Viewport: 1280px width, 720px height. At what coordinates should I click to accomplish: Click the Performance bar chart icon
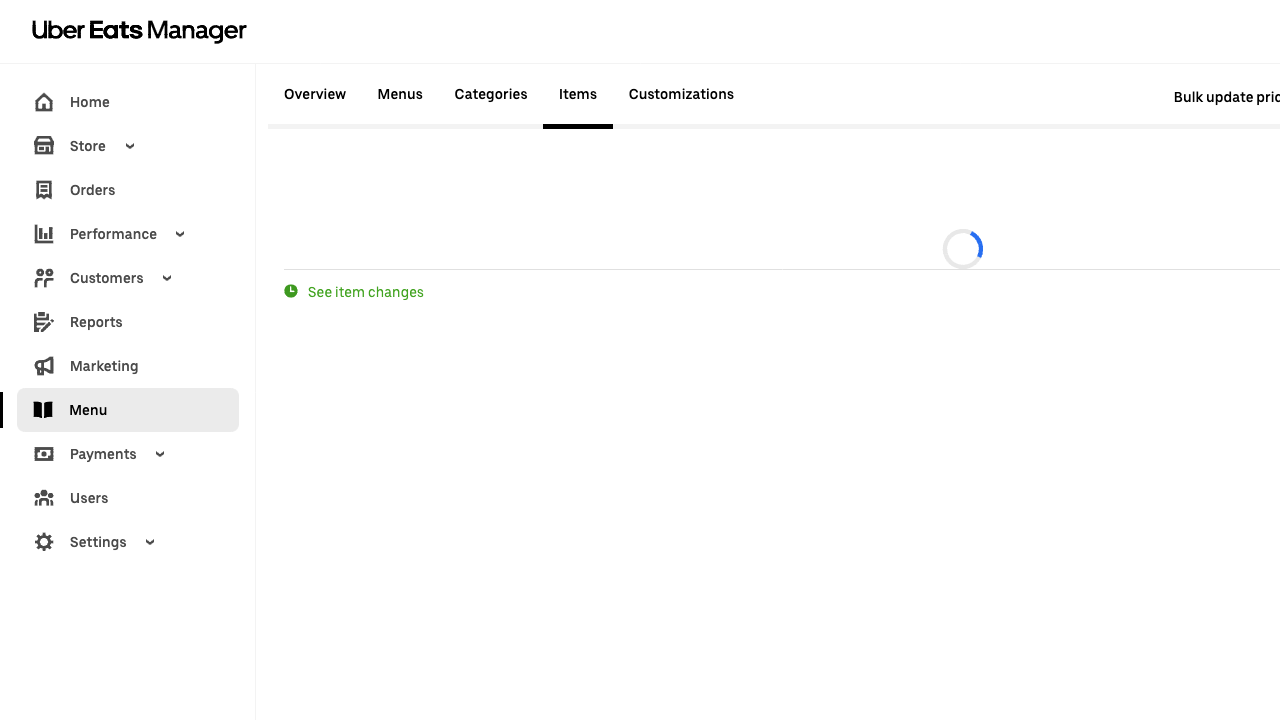click(x=44, y=234)
